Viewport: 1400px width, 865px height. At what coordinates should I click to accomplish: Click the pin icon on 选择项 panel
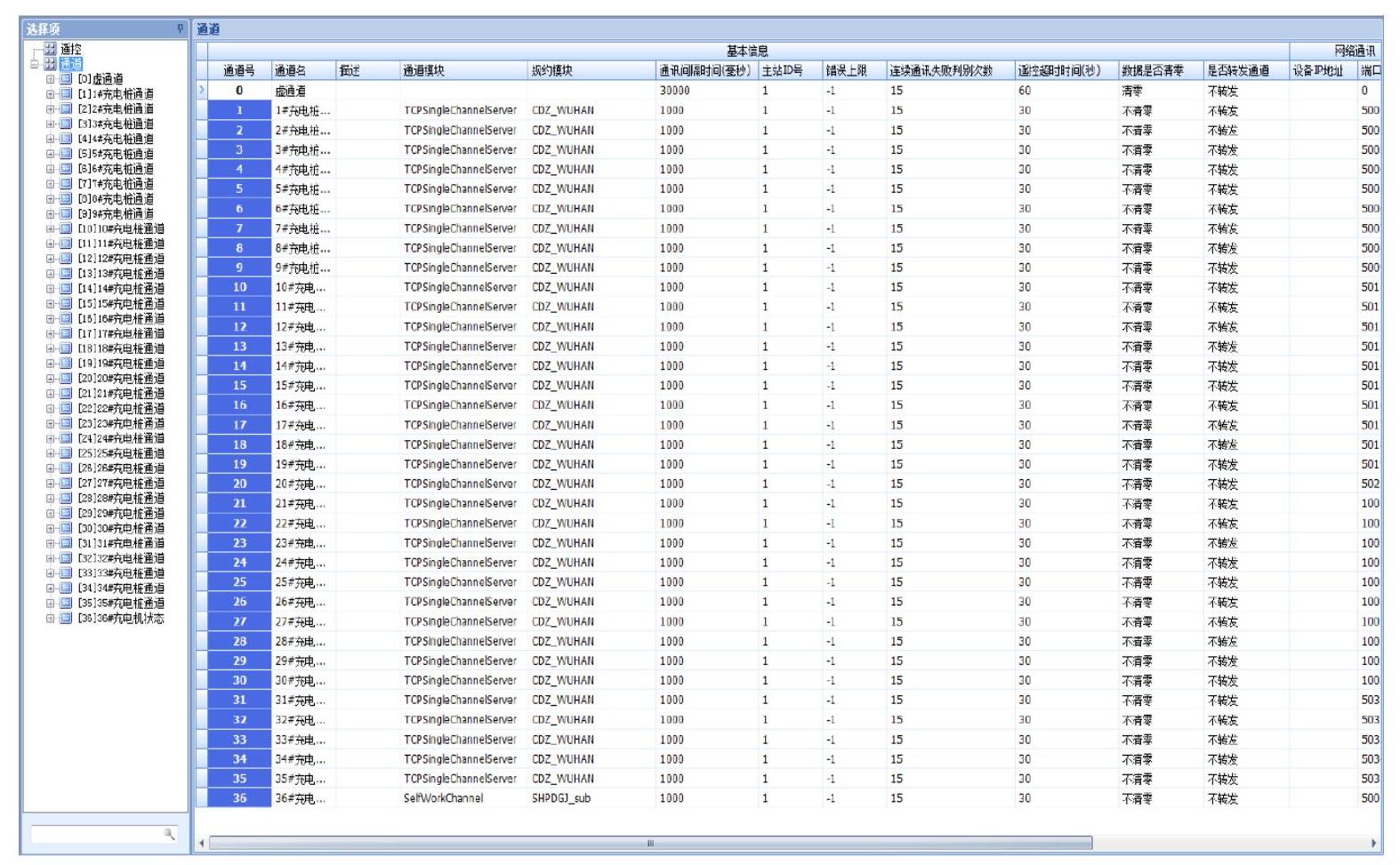coord(181,29)
